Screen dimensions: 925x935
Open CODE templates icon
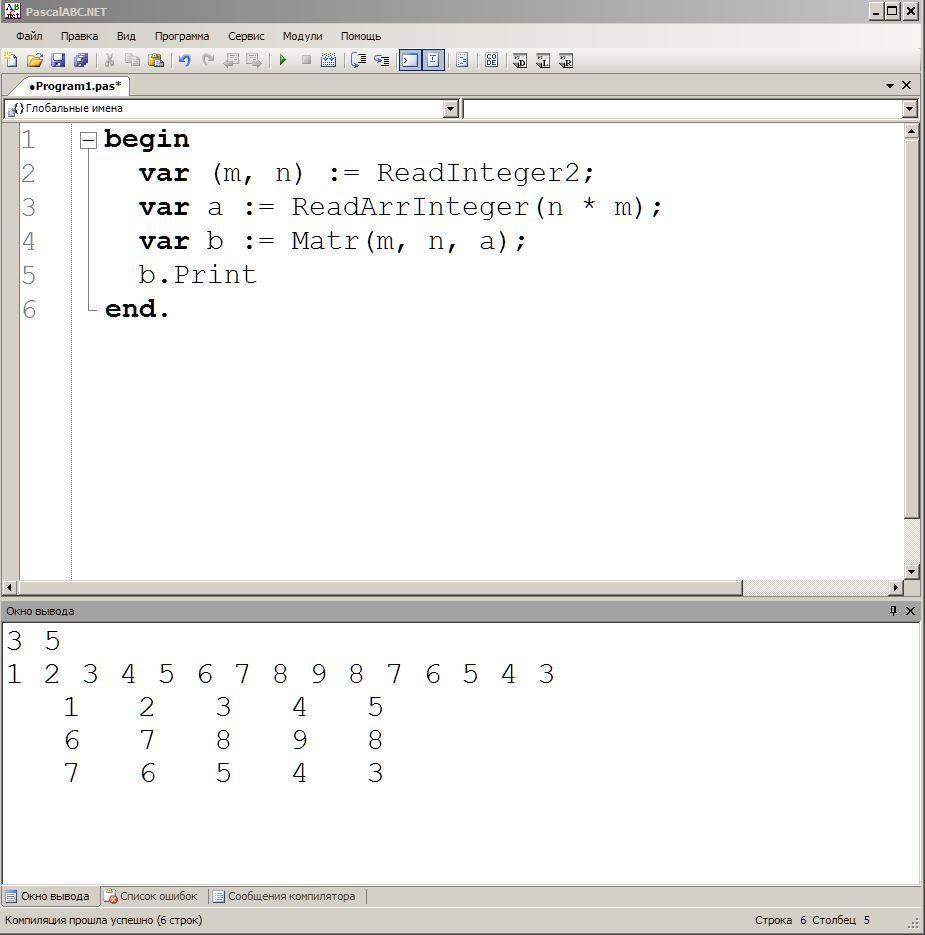click(x=491, y=60)
